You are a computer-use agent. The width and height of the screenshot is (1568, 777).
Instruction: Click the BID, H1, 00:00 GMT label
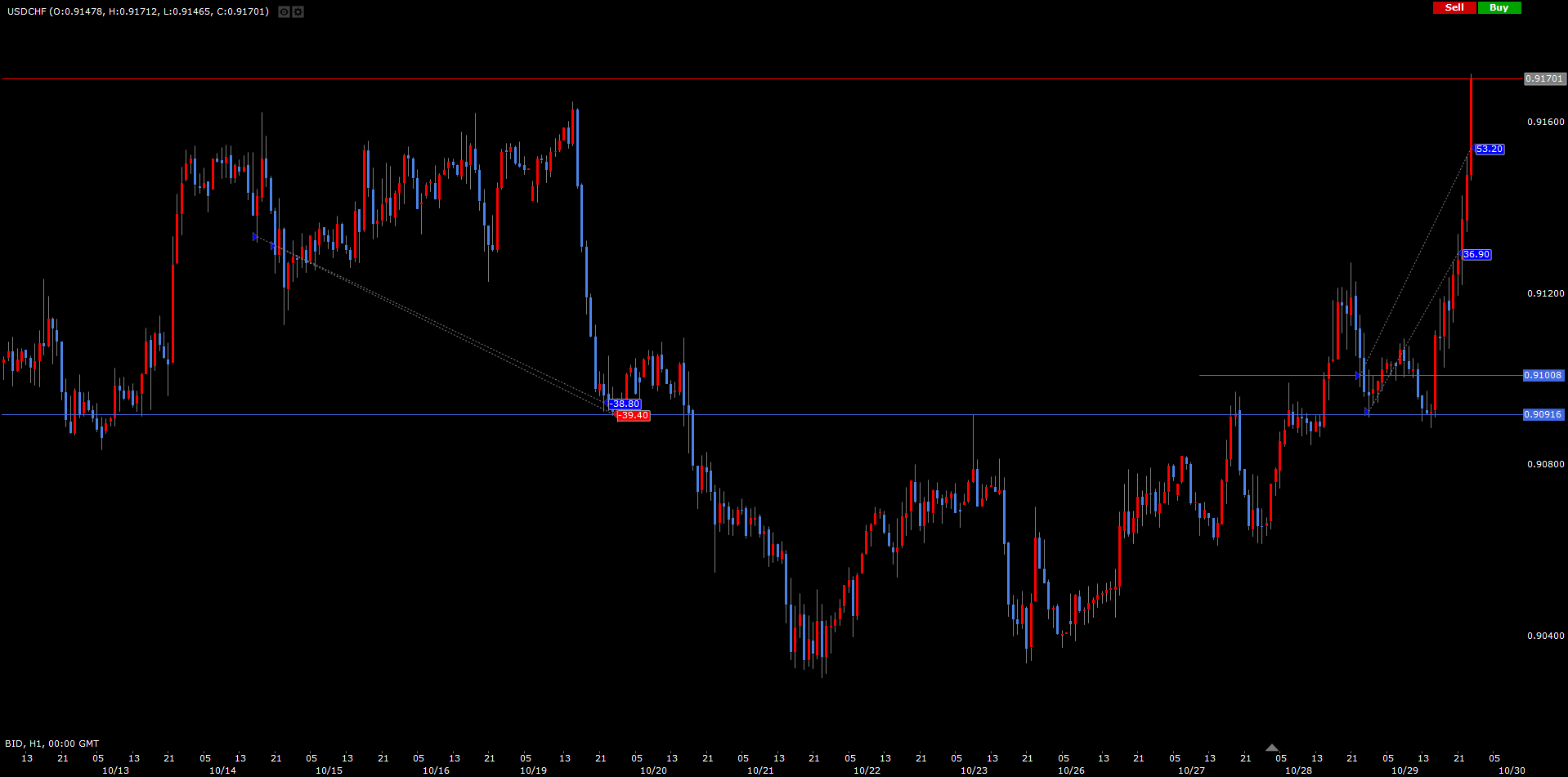tap(52, 744)
